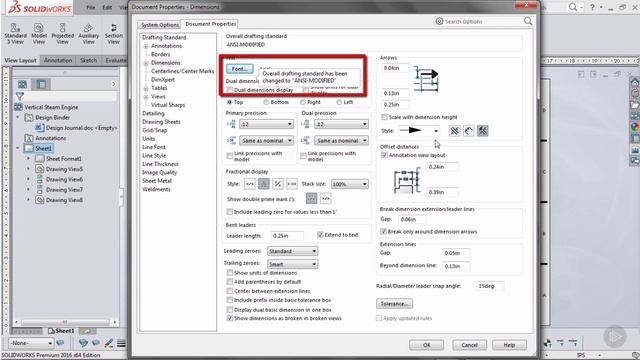Open the PropertyManager tab icon
The height and width of the screenshot is (360, 640).
point(41,84)
